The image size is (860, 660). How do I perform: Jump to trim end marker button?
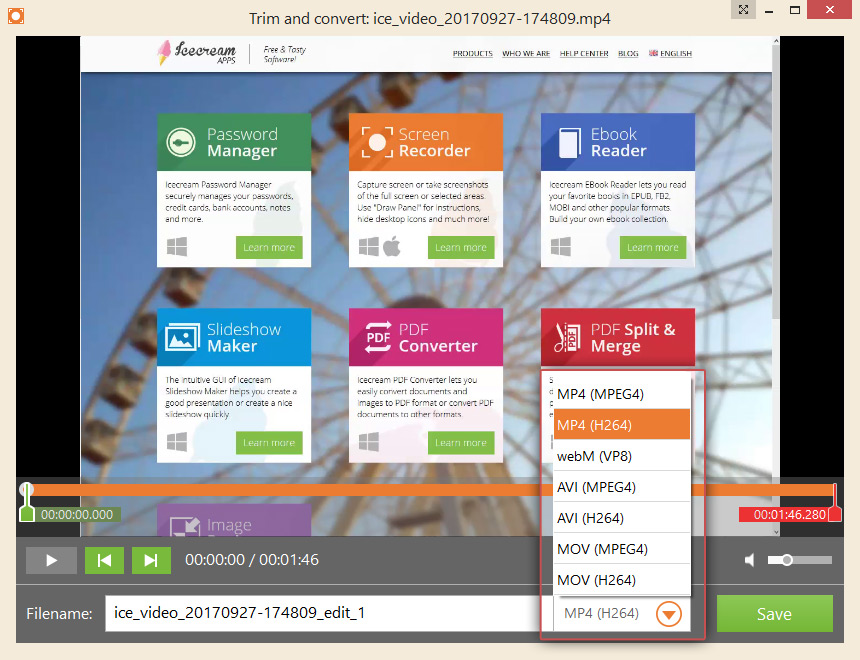point(151,560)
